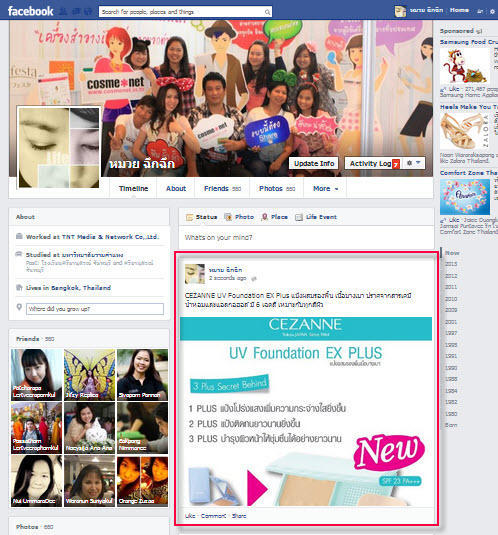Select the Photo icon in composer
The height and width of the screenshot is (535, 498).
pyautogui.click(x=228, y=217)
